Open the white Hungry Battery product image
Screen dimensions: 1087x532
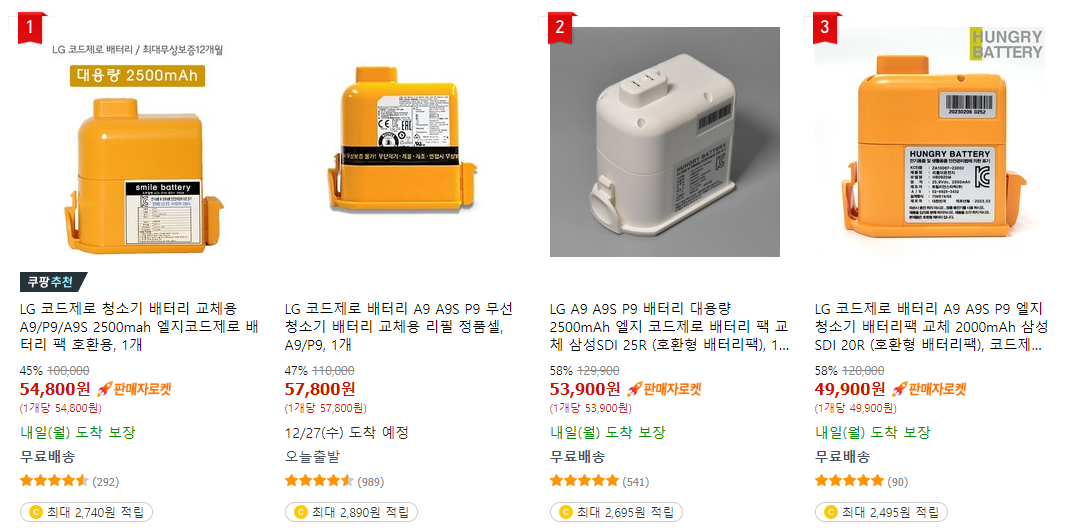coord(665,141)
